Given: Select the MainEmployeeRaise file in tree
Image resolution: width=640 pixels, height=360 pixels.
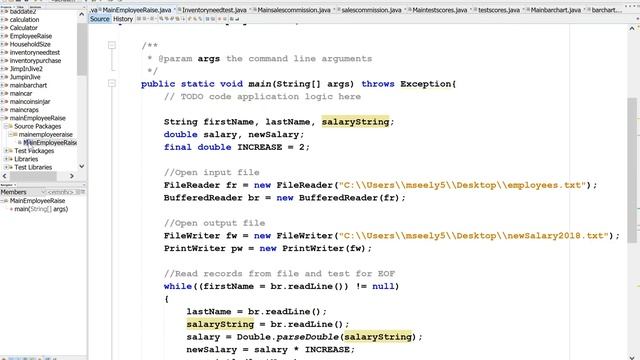Looking at the screenshot, I should [50, 142].
